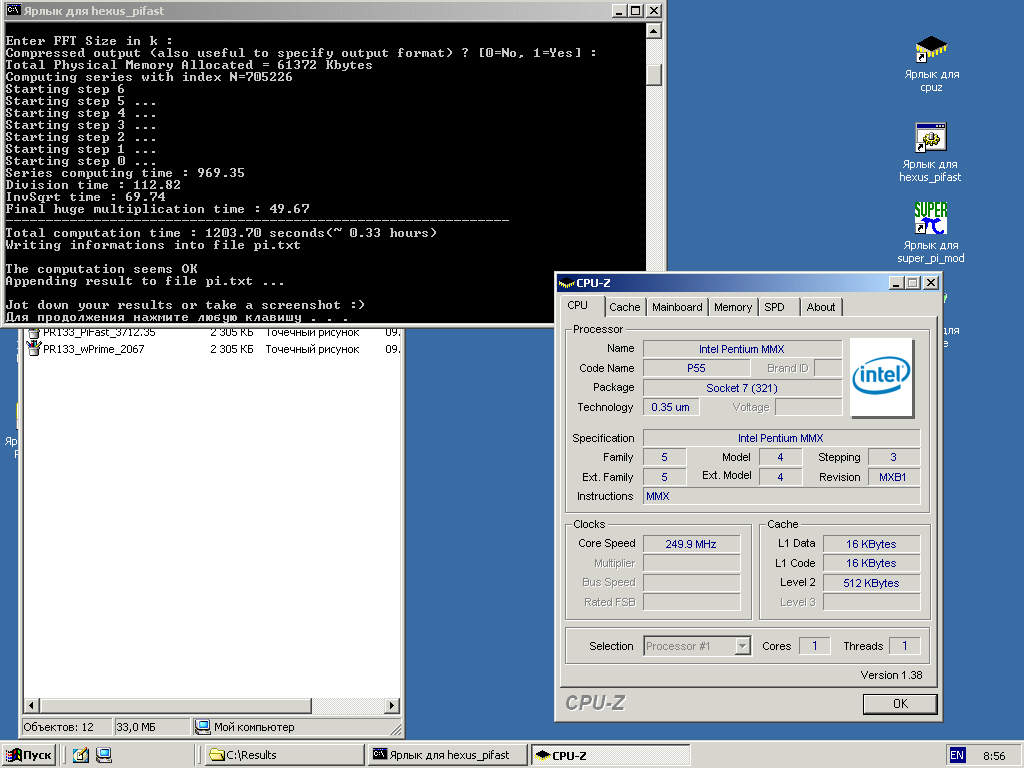This screenshot has height=768, width=1024.
Task: Click the Results window horizontal scrollbar left arrow
Action: pos(31,705)
